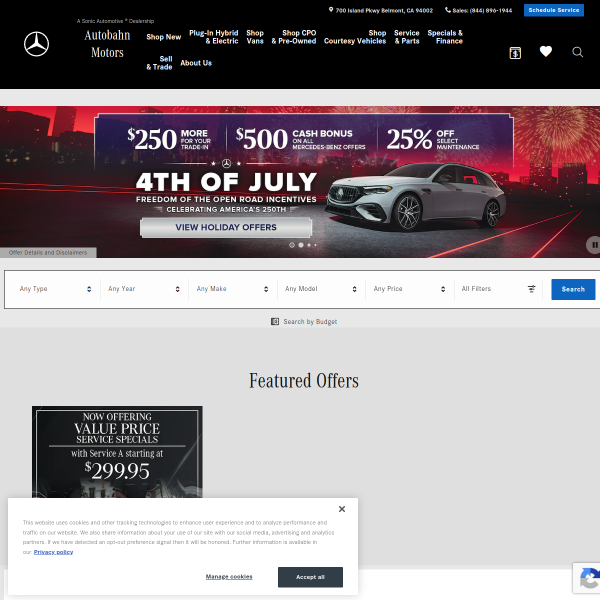Open the site search magnifier icon

[x=577, y=52]
